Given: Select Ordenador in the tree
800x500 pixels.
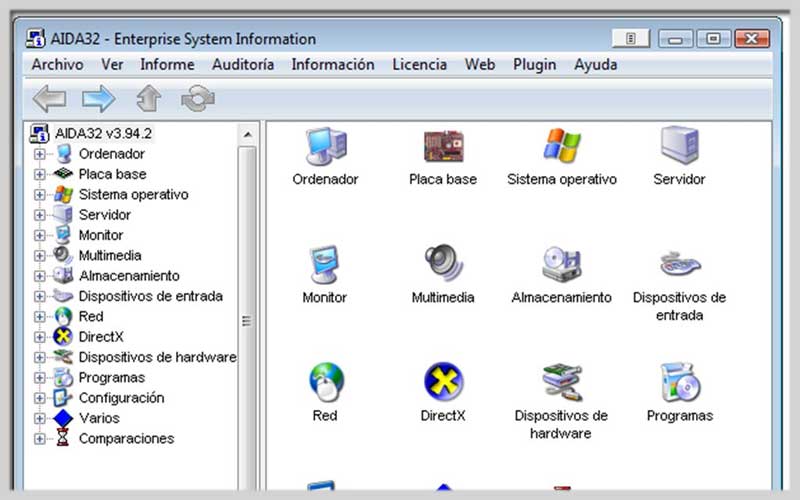Looking at the screenshot, I should (112, 154).
